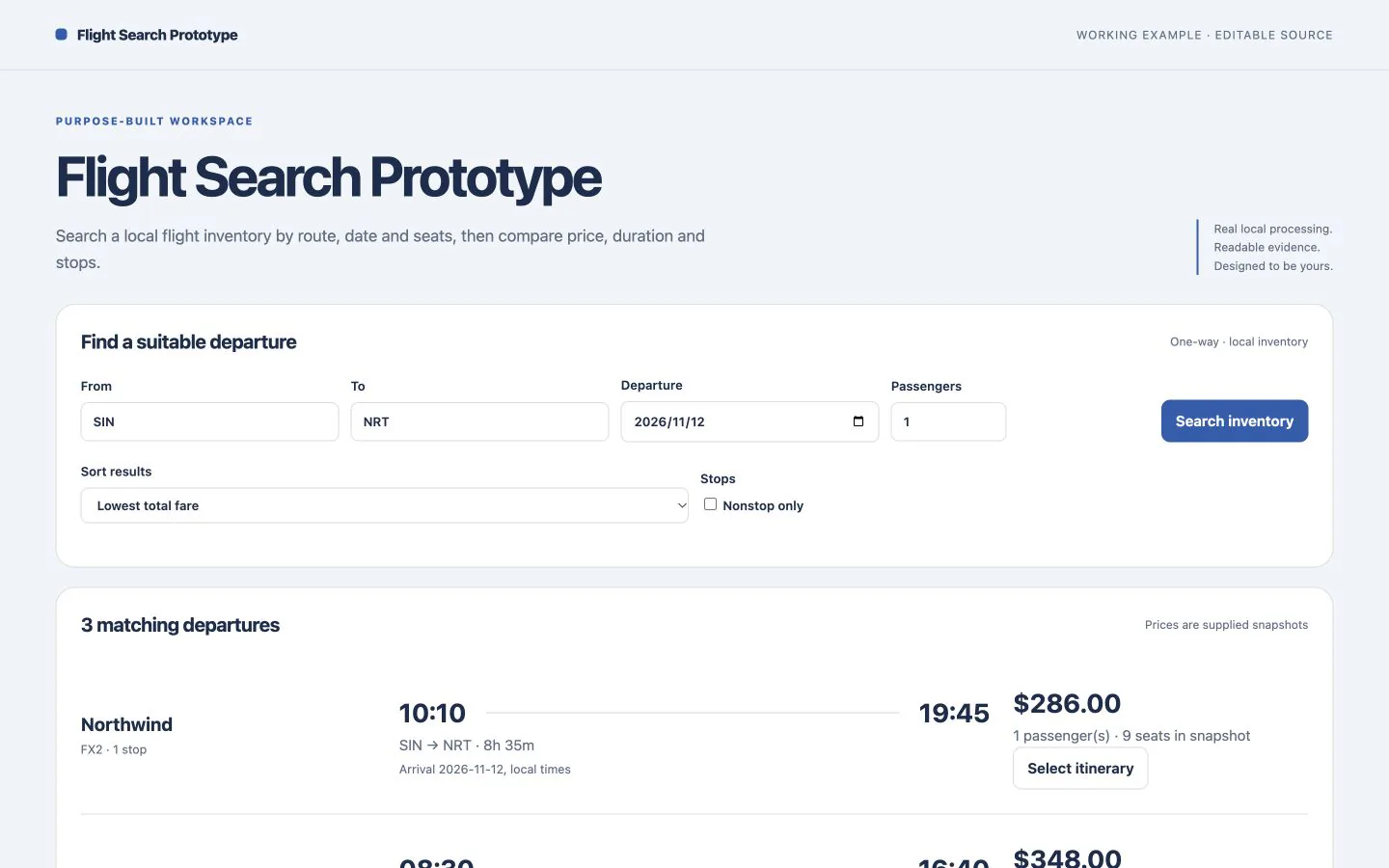Click the 'Real local processing.' line
Viewport: 1389px width, 868px height.
(x=1273, y=229)
